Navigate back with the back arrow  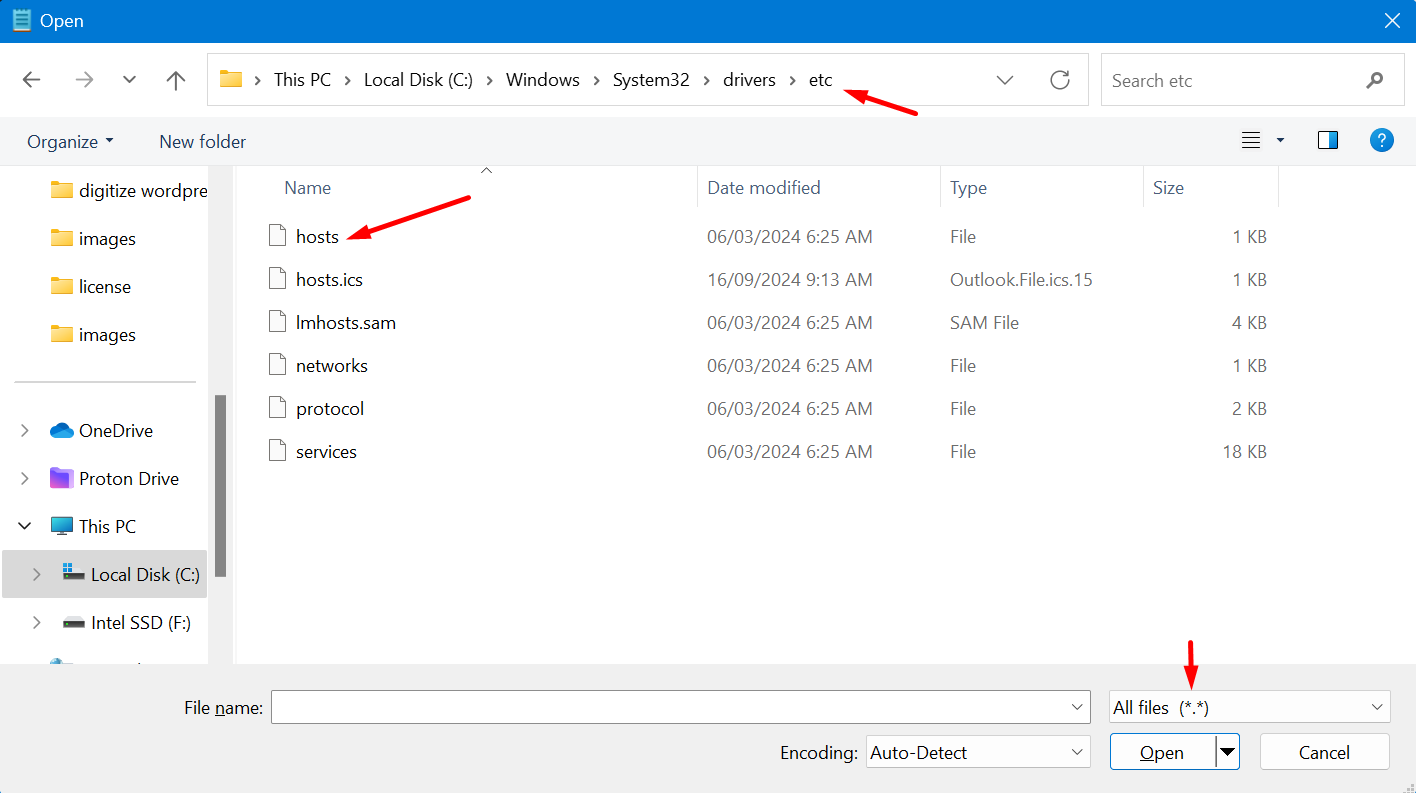pyautogui.click(x=31, y=79)
